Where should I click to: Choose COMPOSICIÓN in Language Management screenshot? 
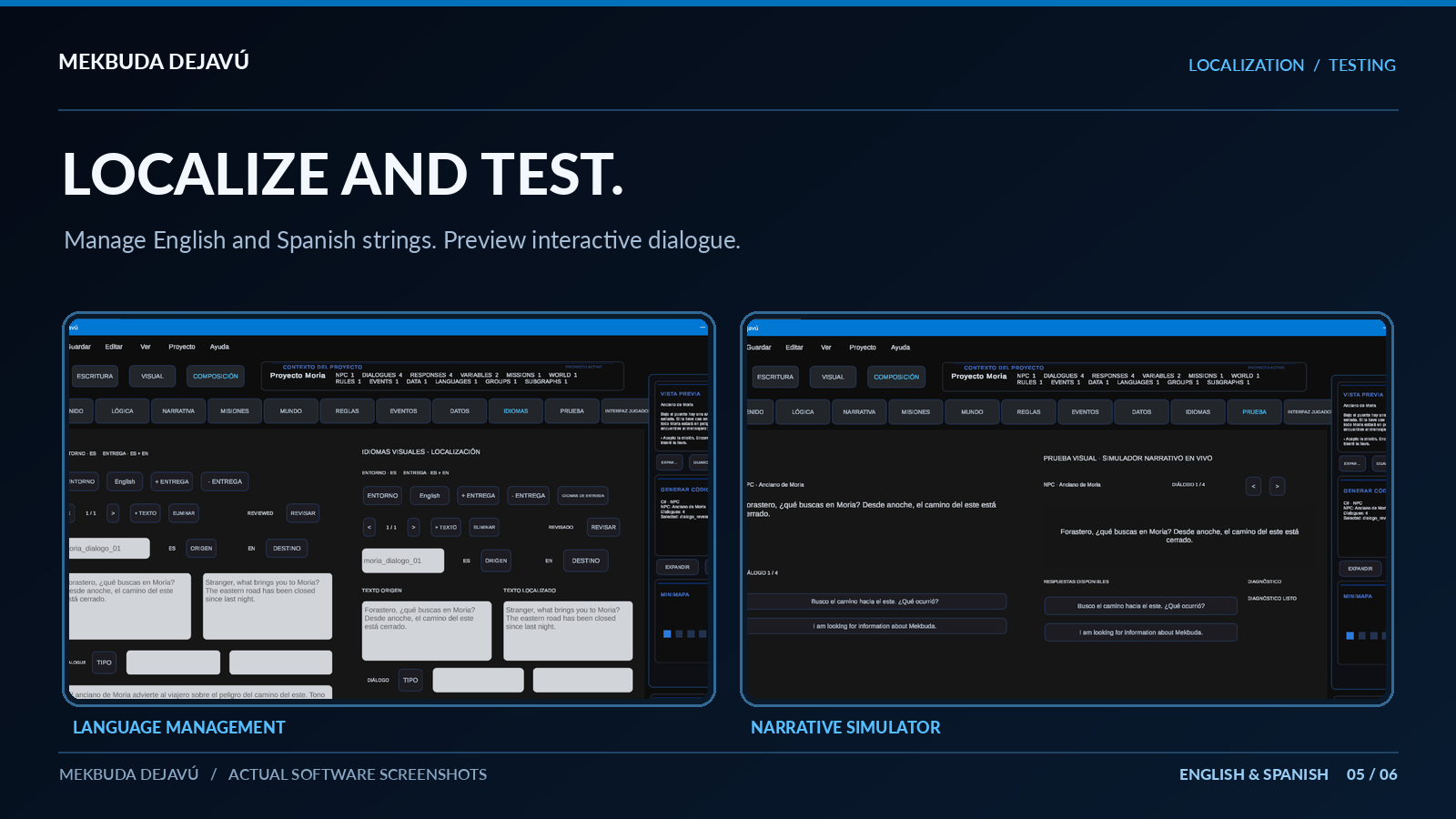(x=216, y=376)
